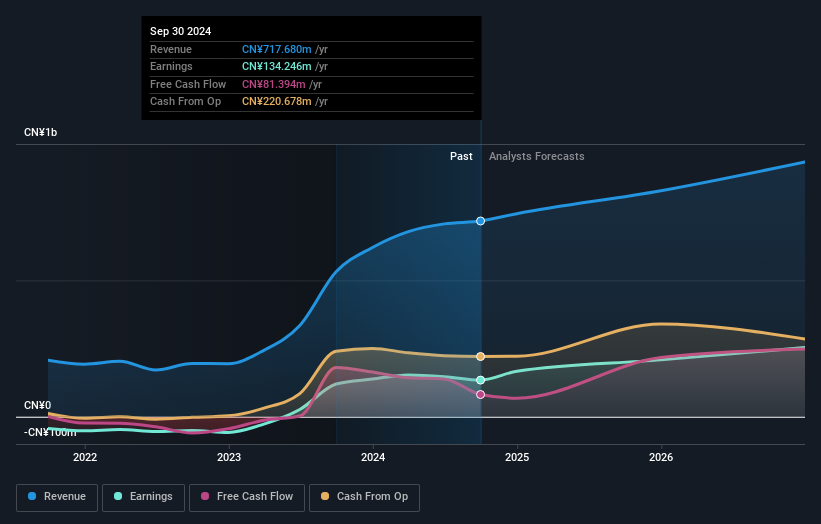This screenshot has height=524, width=821.
Task: Click earnings value CN¥134.246m in tooltip
Action: (276, 66)
